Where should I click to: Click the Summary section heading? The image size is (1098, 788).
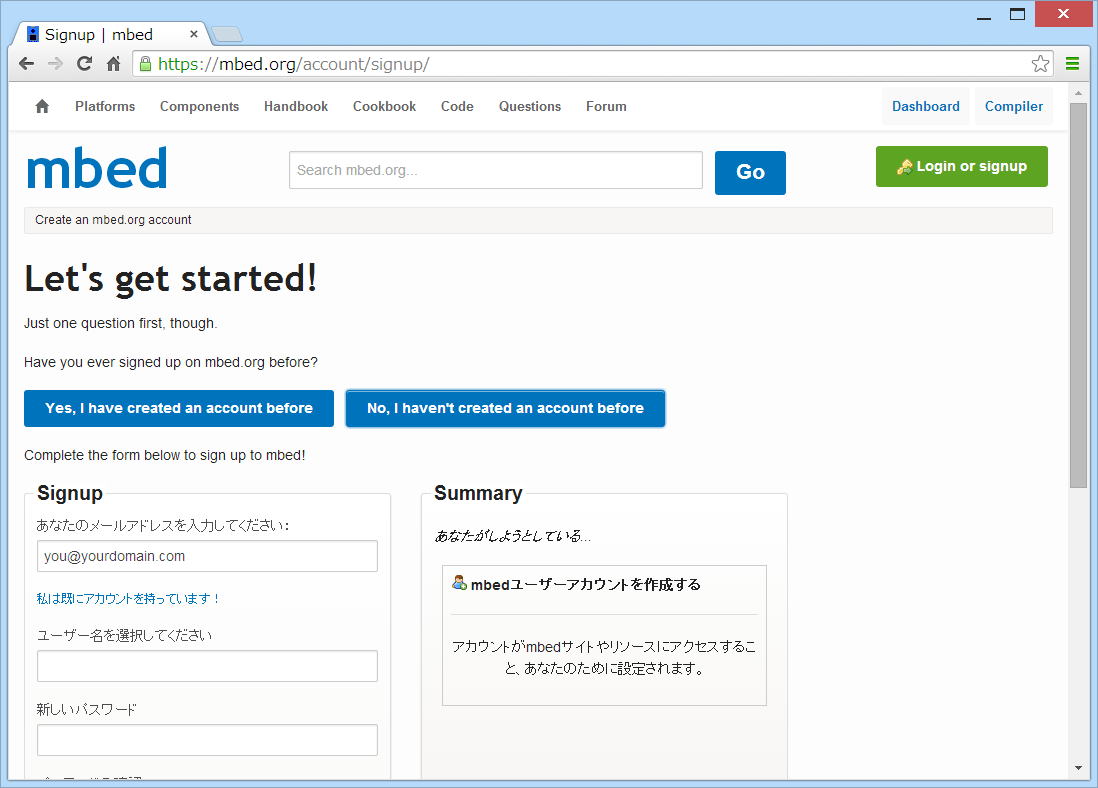(x=478, y=493)
